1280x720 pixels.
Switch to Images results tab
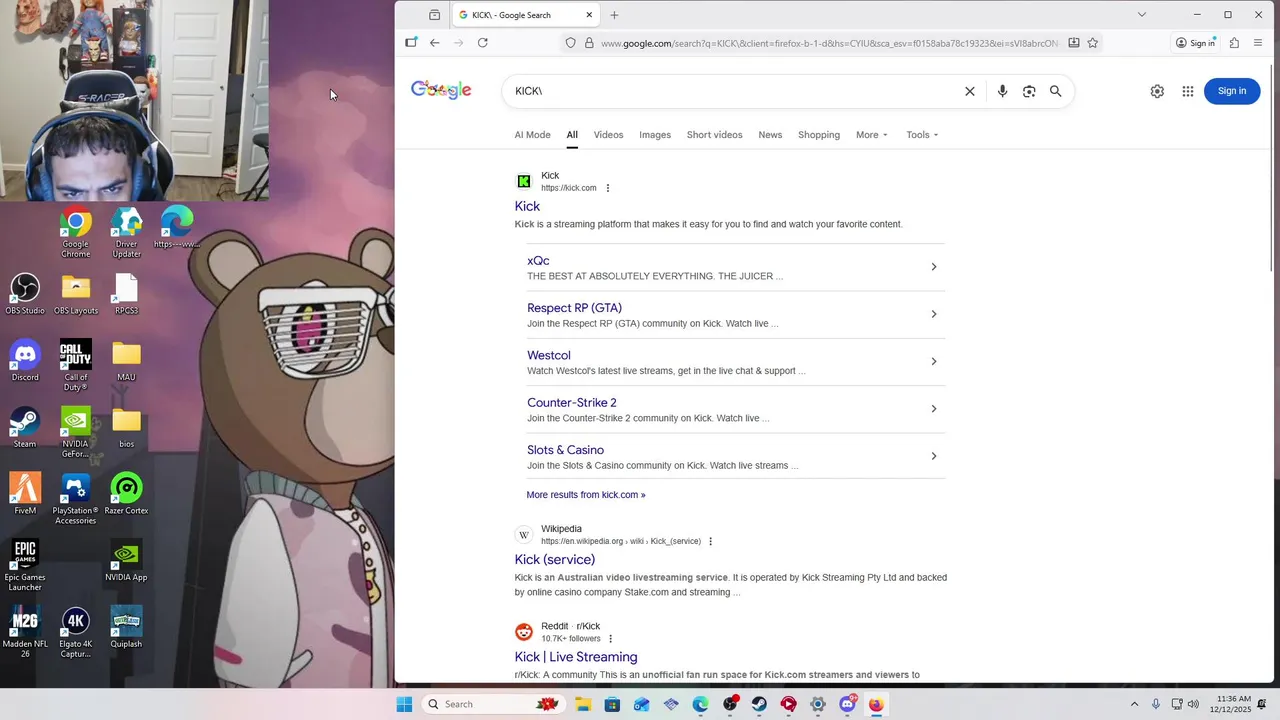[x=655, y=135]
